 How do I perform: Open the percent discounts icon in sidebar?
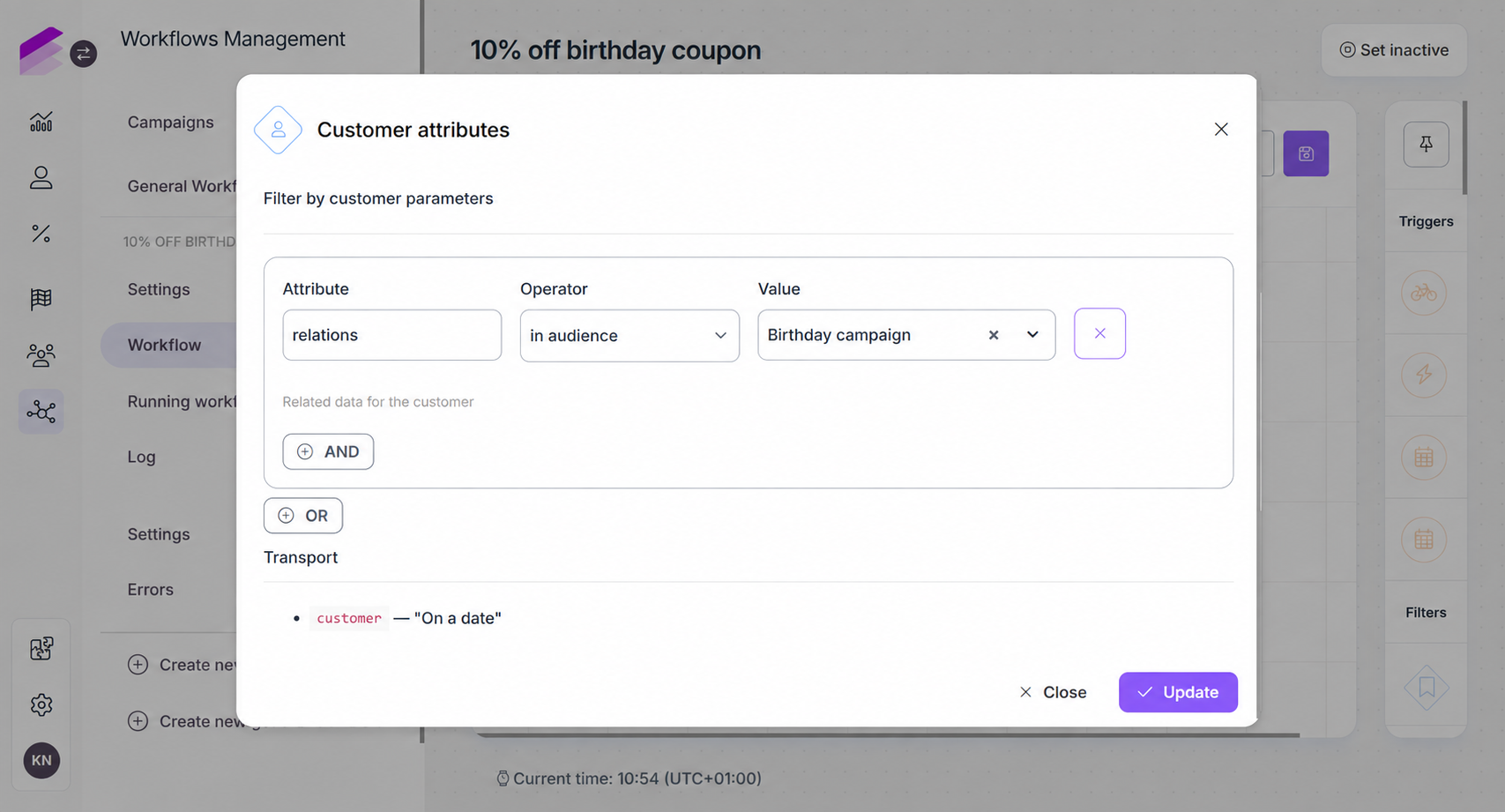point(41,234)
